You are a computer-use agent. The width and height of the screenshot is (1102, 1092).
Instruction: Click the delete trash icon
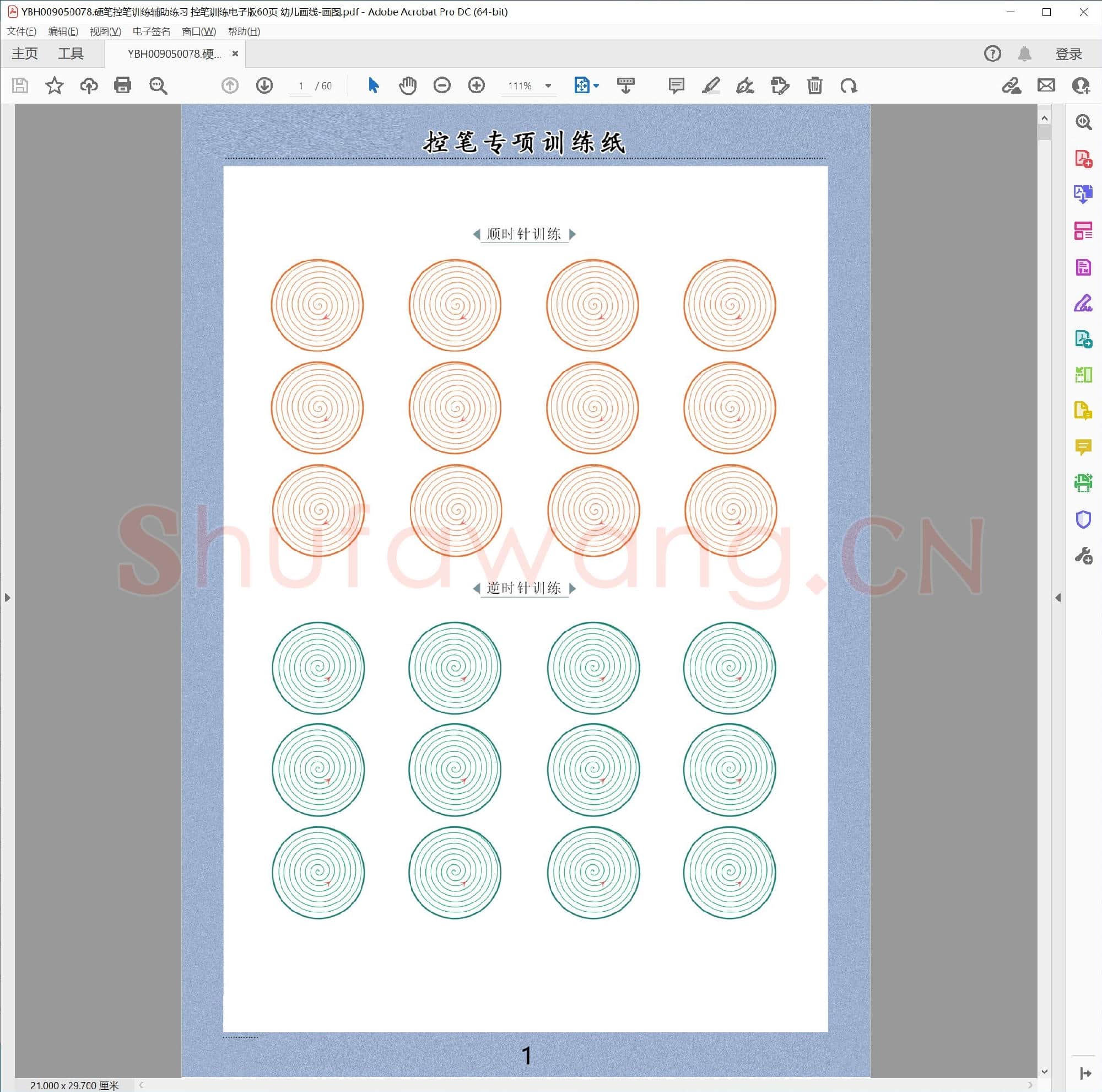814,85
